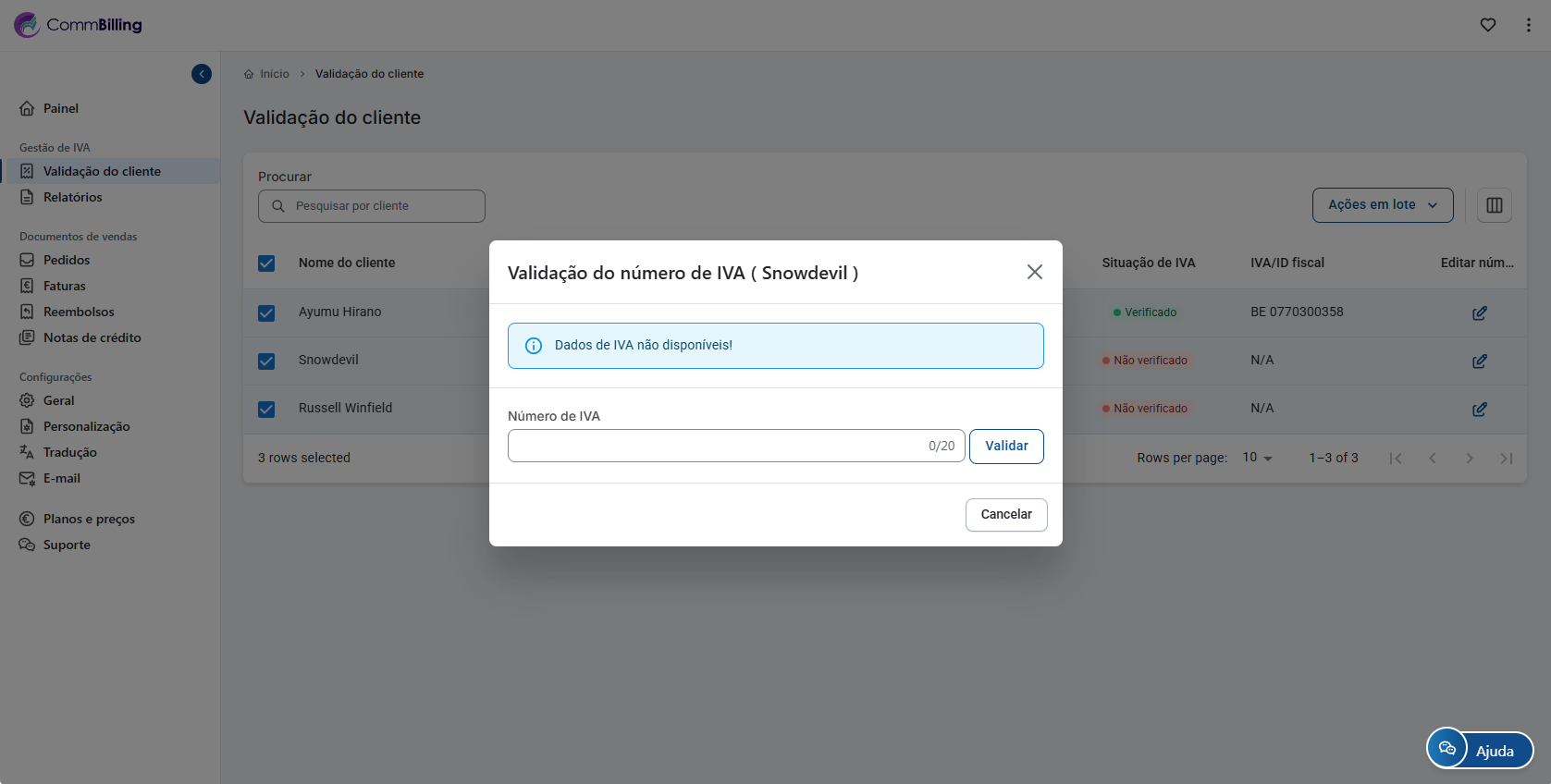Edit IVA number for Ayumu Hirano
Screen dimensions: 1551x784
pyautogui.click(x=1479, y=313)
